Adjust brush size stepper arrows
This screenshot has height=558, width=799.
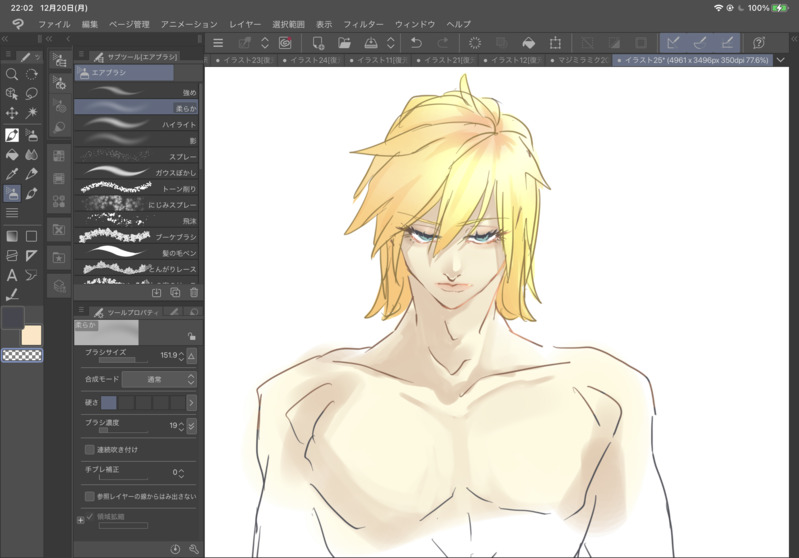[x=181, y=356]
